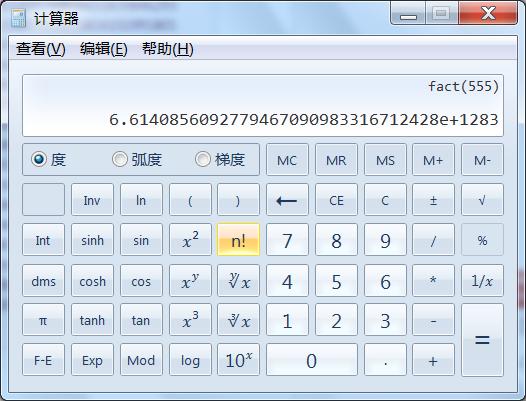Click the x² square button

[x=190, y=240]
